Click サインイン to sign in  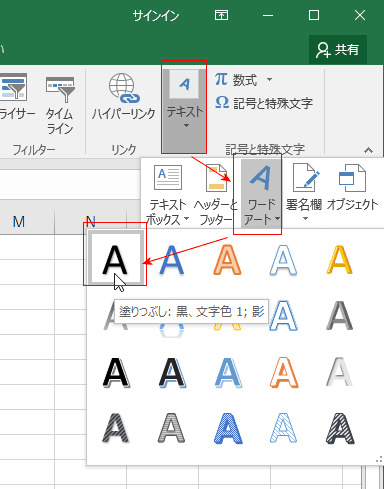click(x=156, y=15)
